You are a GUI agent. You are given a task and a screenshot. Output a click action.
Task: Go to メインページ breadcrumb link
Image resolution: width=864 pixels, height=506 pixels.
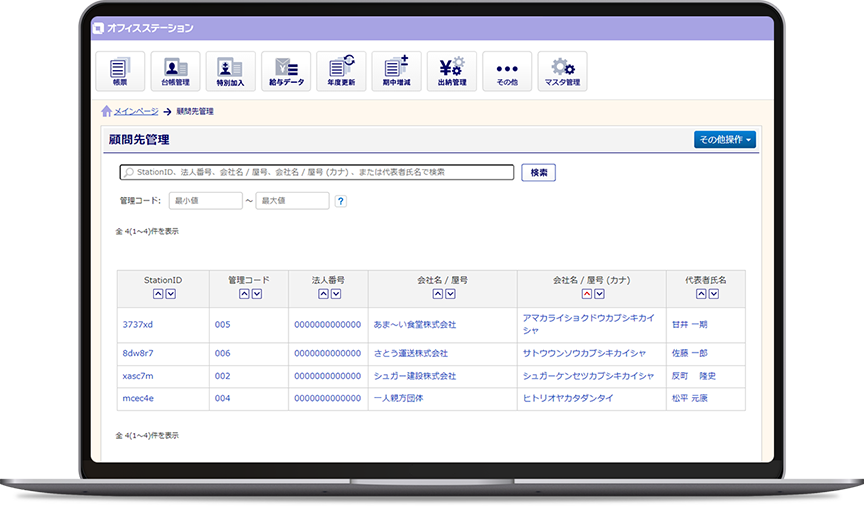coord(136,111)
